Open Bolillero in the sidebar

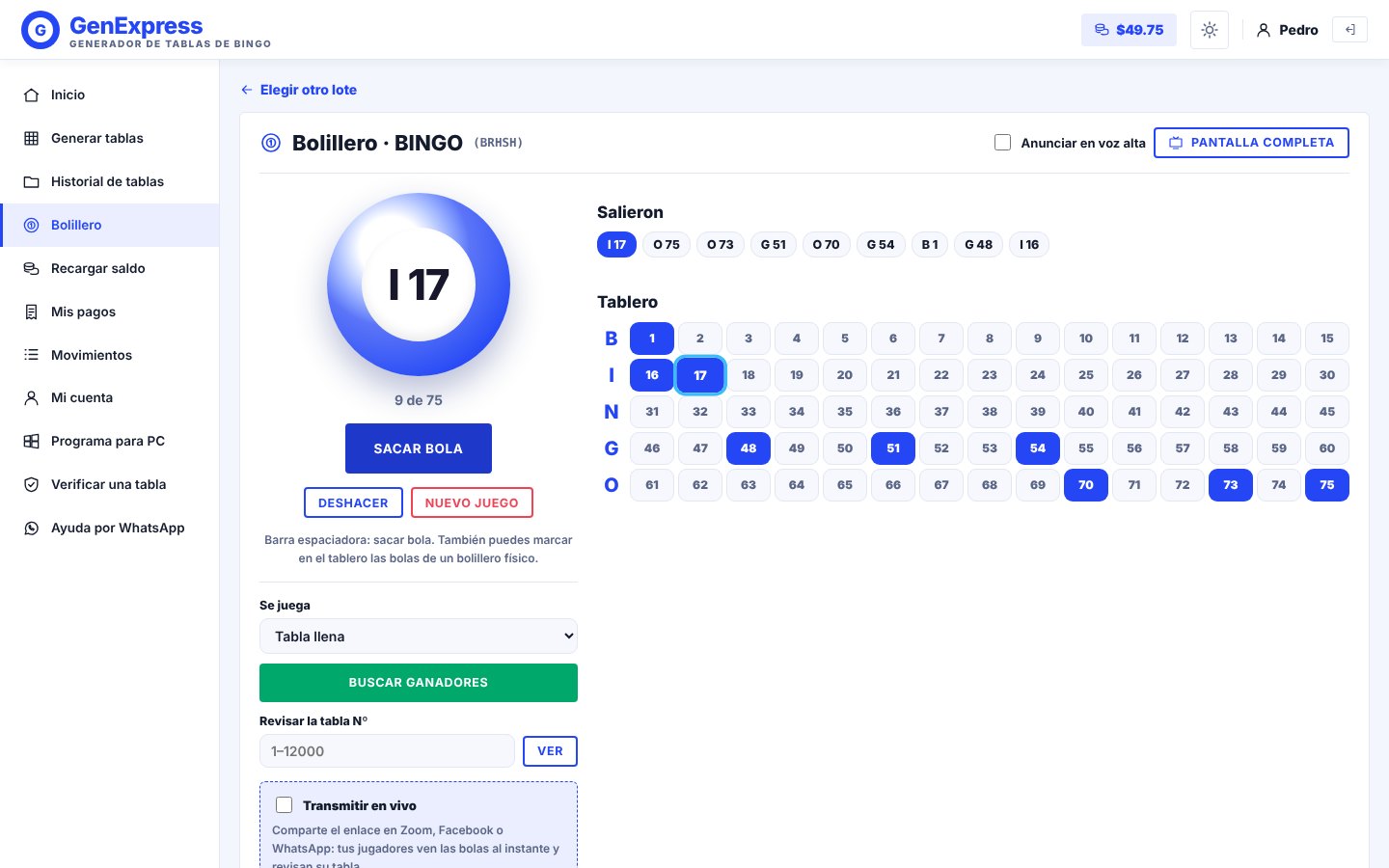(x=110, y=225)
